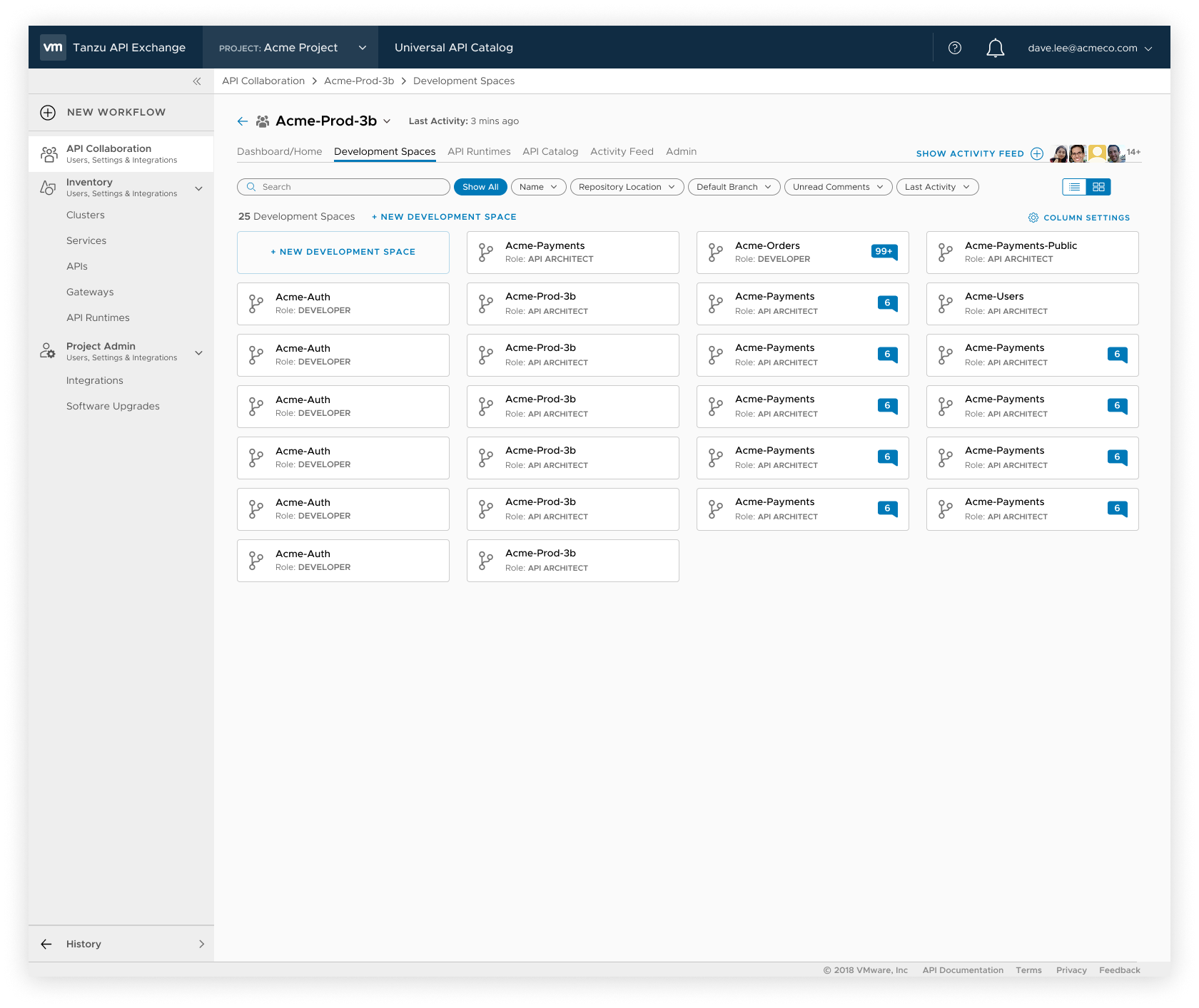1199x1008 pixels.
Task: Collapse the Inventory section chevron
Action: [x=199, y=188]
